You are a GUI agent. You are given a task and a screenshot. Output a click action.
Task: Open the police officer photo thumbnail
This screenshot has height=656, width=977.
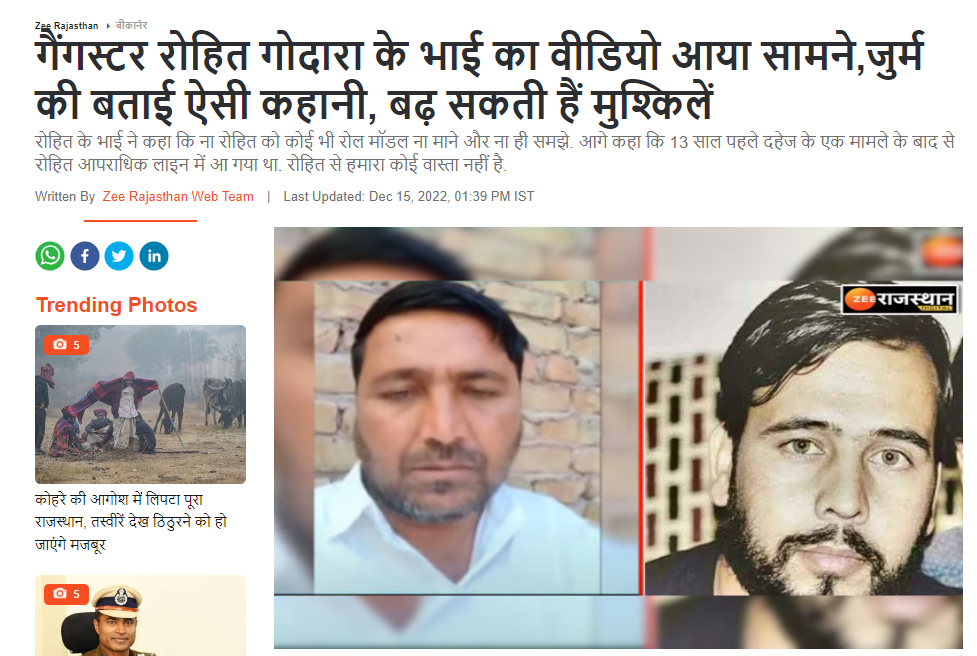[x=140, y=616]
